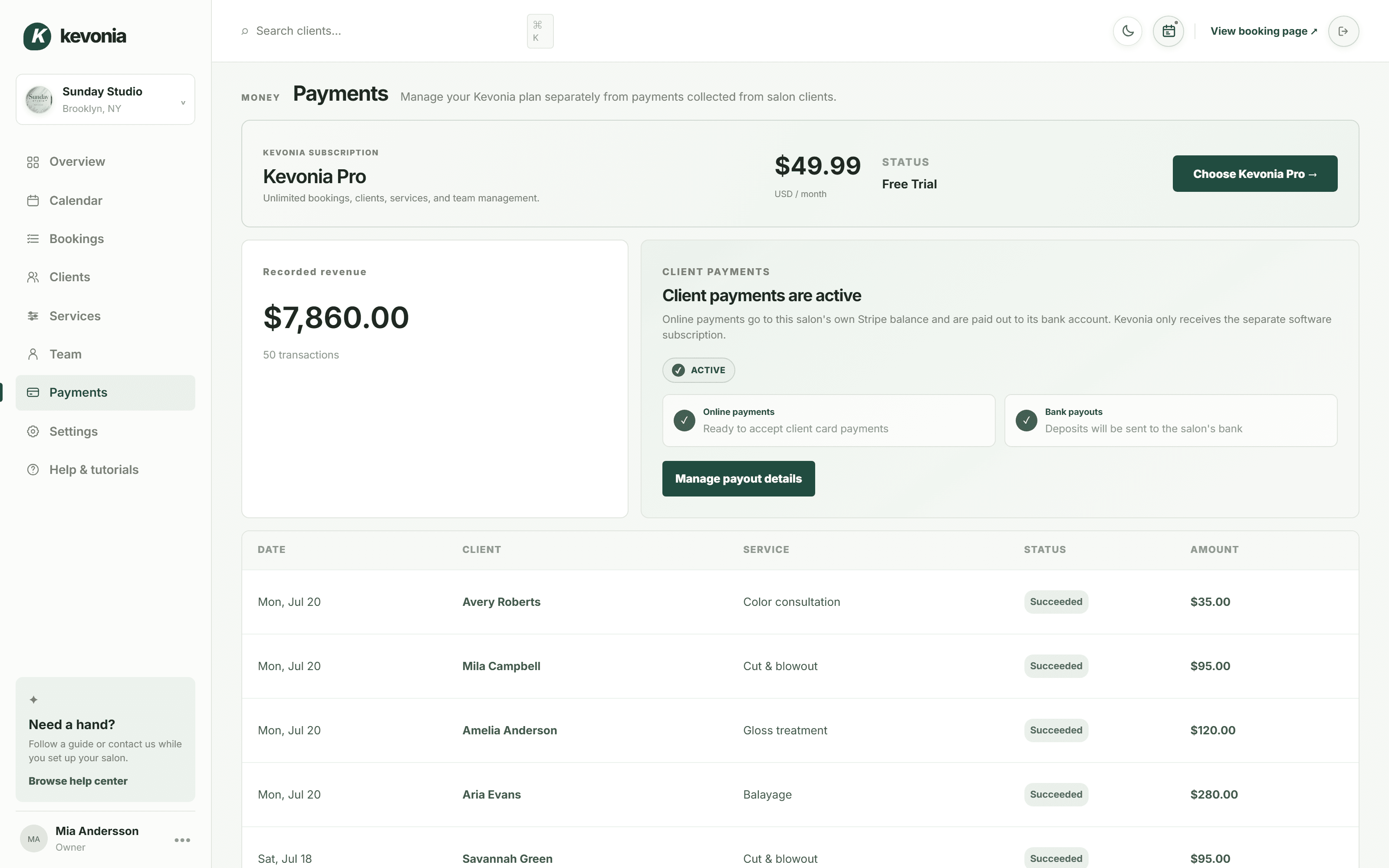Select client Savannah Green
Image resolution: width=1389 pixels, height=868 pixels.
click(x=507, y=859)
